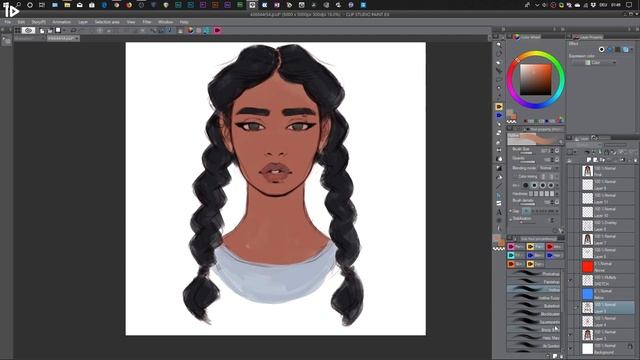
Task: Open the Window menu
Action: (165, 22)
